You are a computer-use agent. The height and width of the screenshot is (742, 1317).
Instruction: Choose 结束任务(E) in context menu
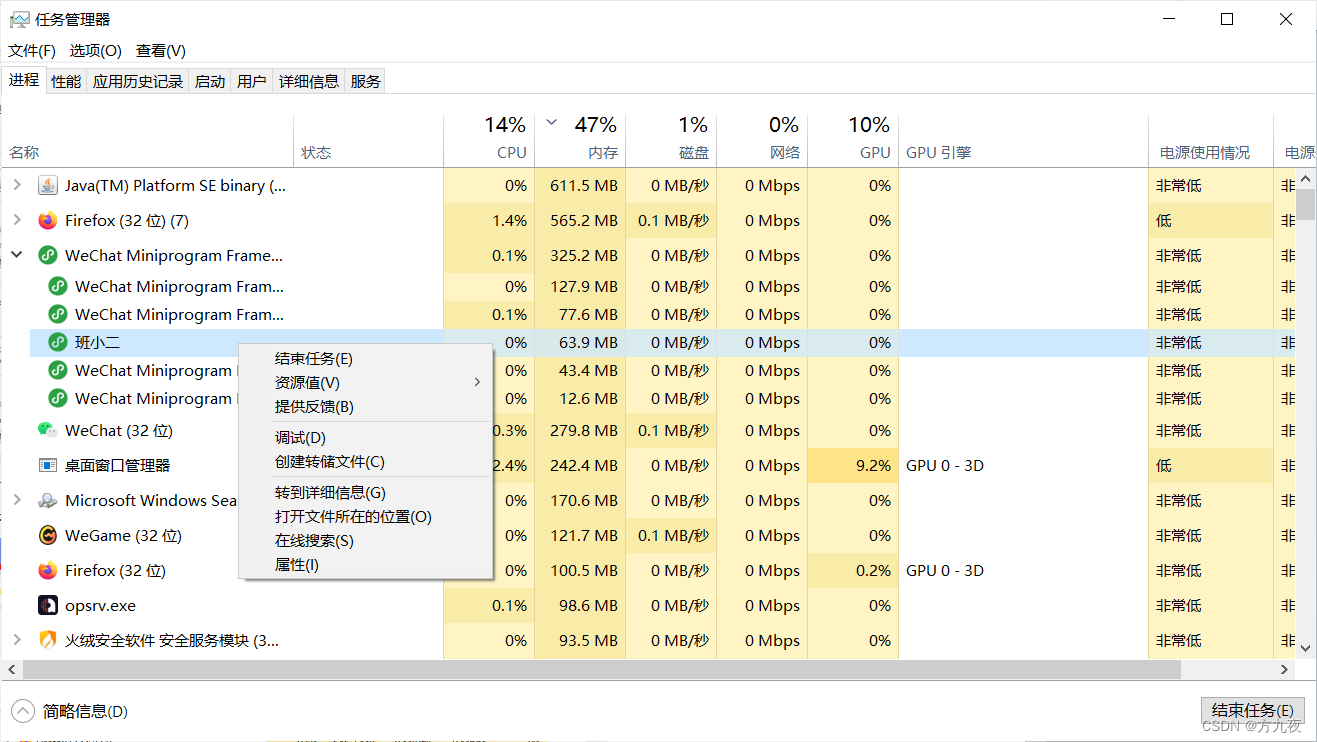pos(365,359)
